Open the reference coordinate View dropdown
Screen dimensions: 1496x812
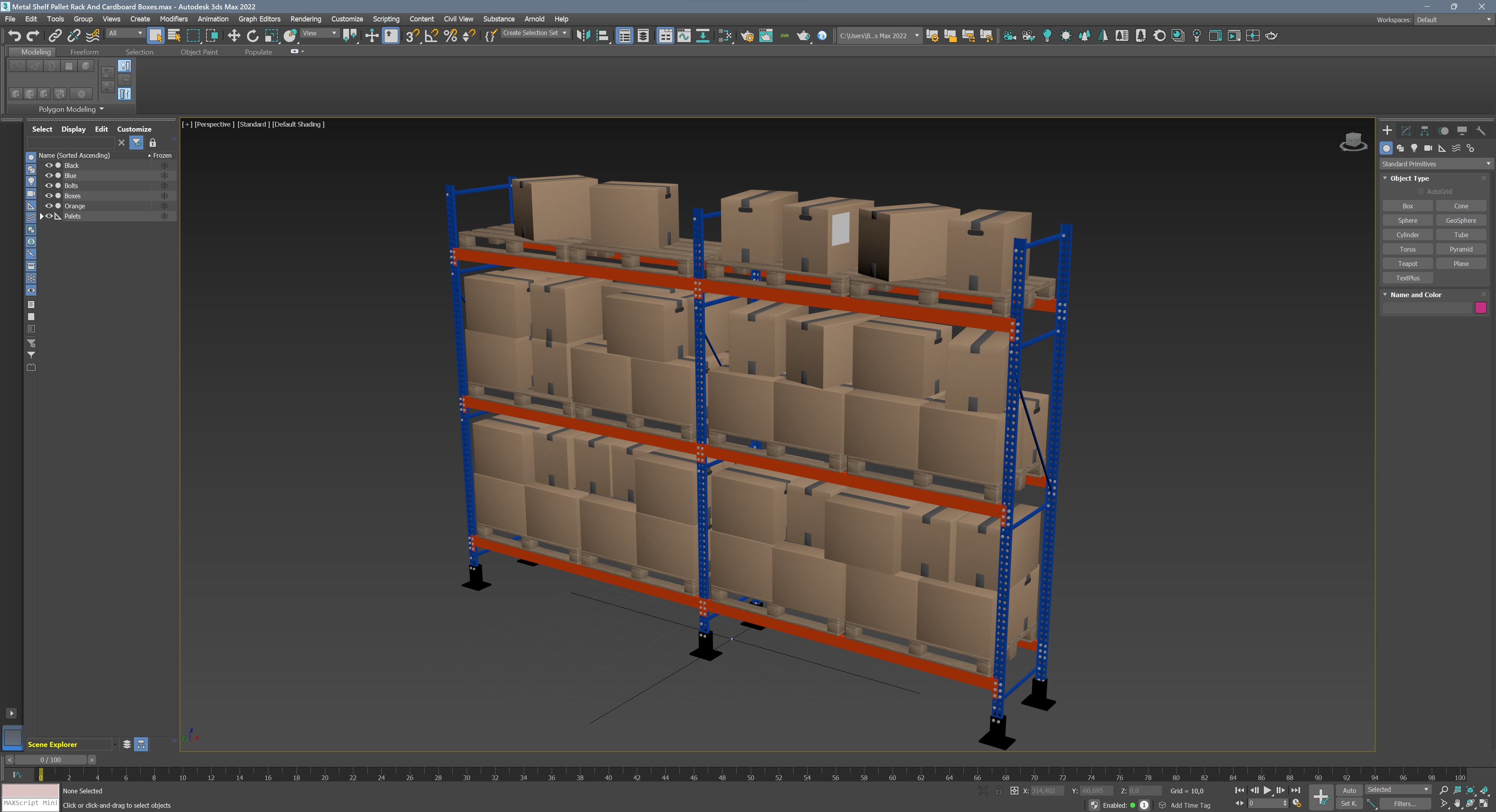[319, 33]
